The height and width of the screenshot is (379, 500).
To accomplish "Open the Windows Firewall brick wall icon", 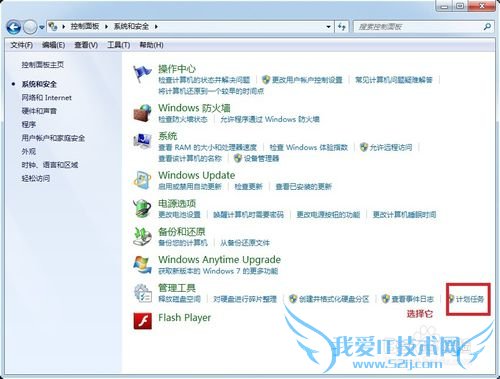I will [142, 113].
